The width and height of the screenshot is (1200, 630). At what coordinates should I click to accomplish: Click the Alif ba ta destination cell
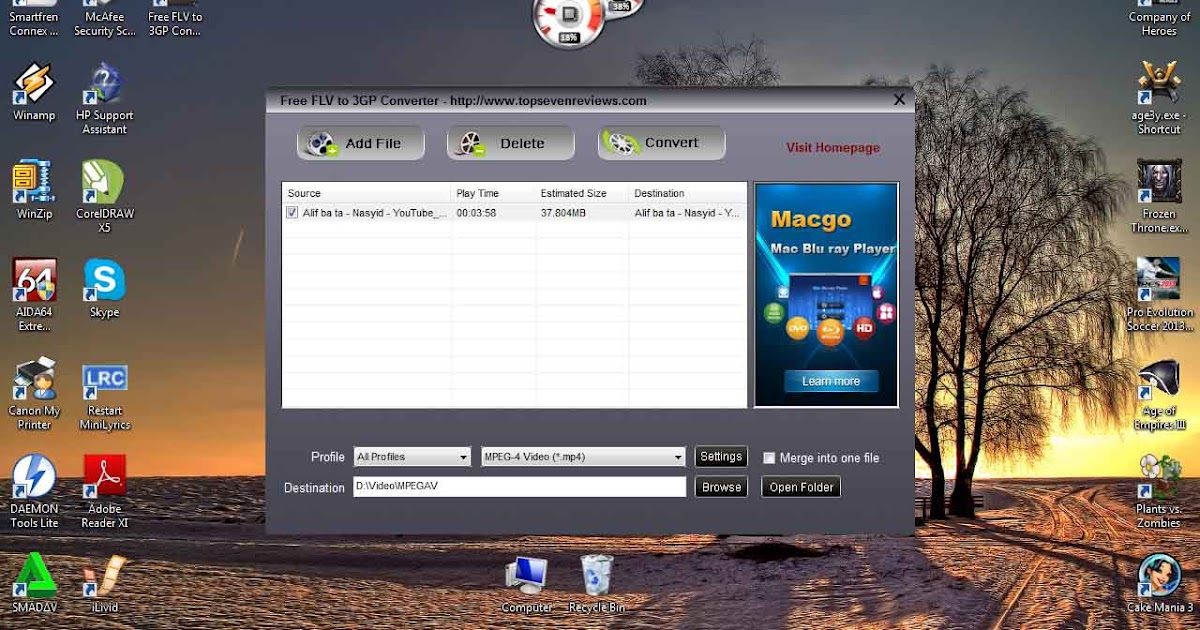pos(687,213)
